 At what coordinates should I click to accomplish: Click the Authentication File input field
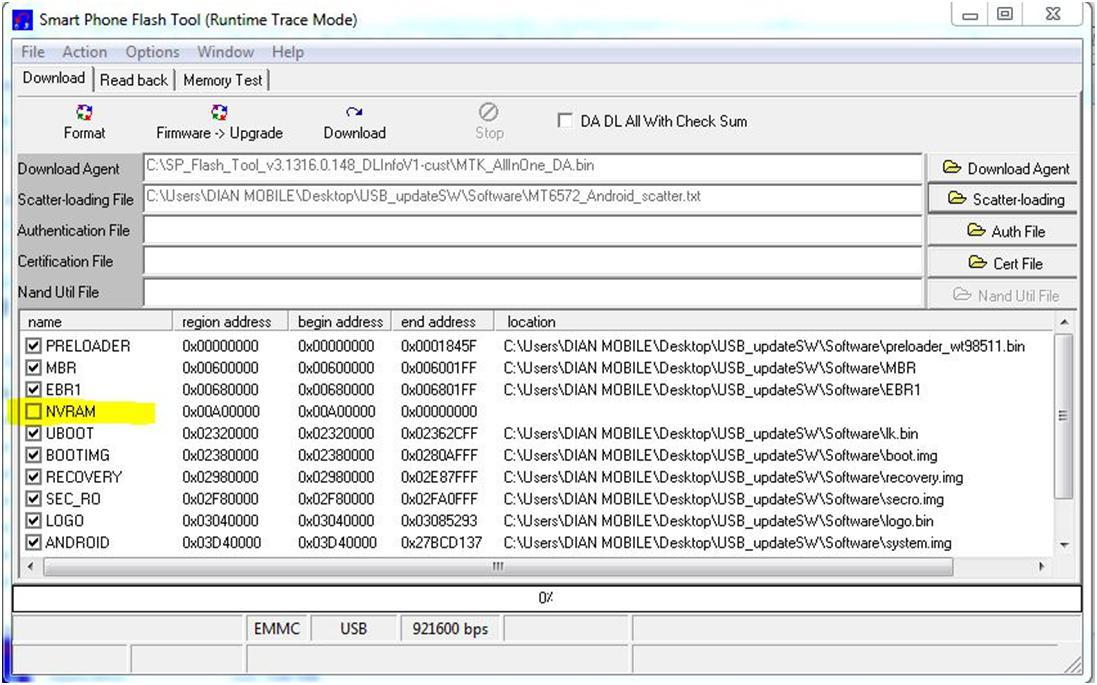532,230
